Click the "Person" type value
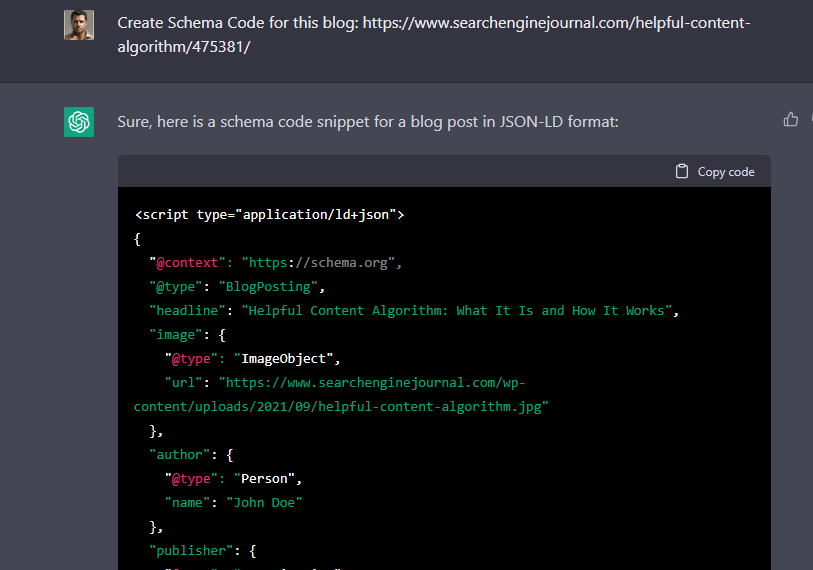The image size is (813, 570). tap(264, 479)
